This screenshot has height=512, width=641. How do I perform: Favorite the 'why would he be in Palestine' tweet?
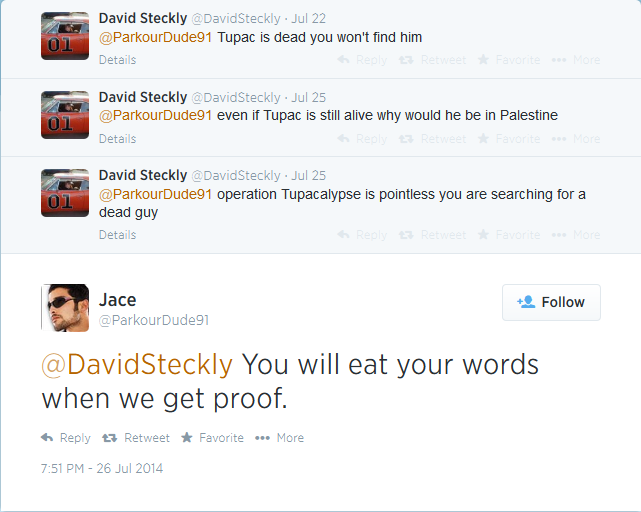pos(509,139)
